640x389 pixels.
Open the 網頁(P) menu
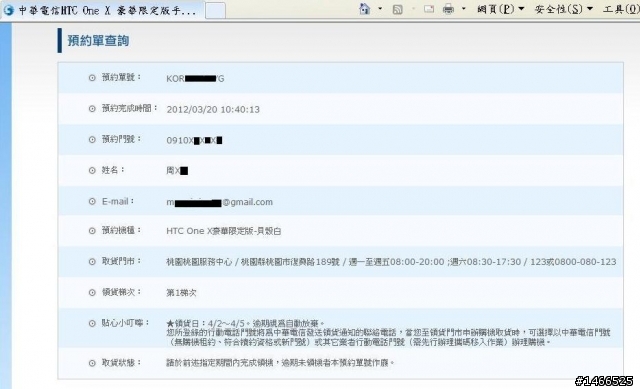(x=500, y=9)
